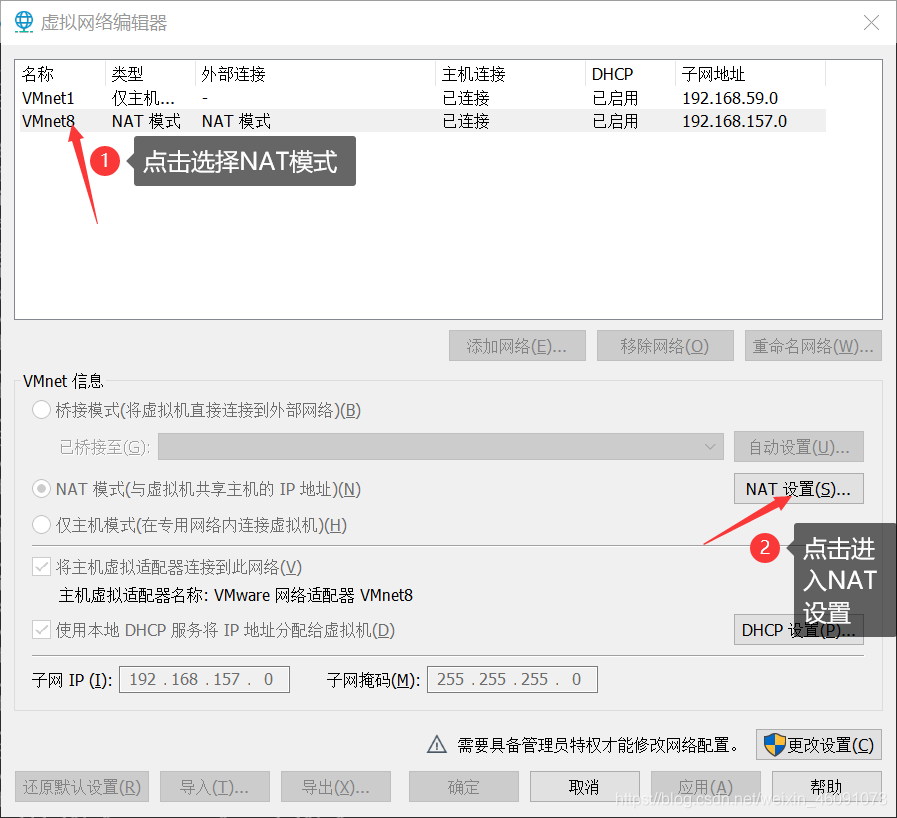Select host-only mode radio button
897x818 pixels.
coord(41,524)
